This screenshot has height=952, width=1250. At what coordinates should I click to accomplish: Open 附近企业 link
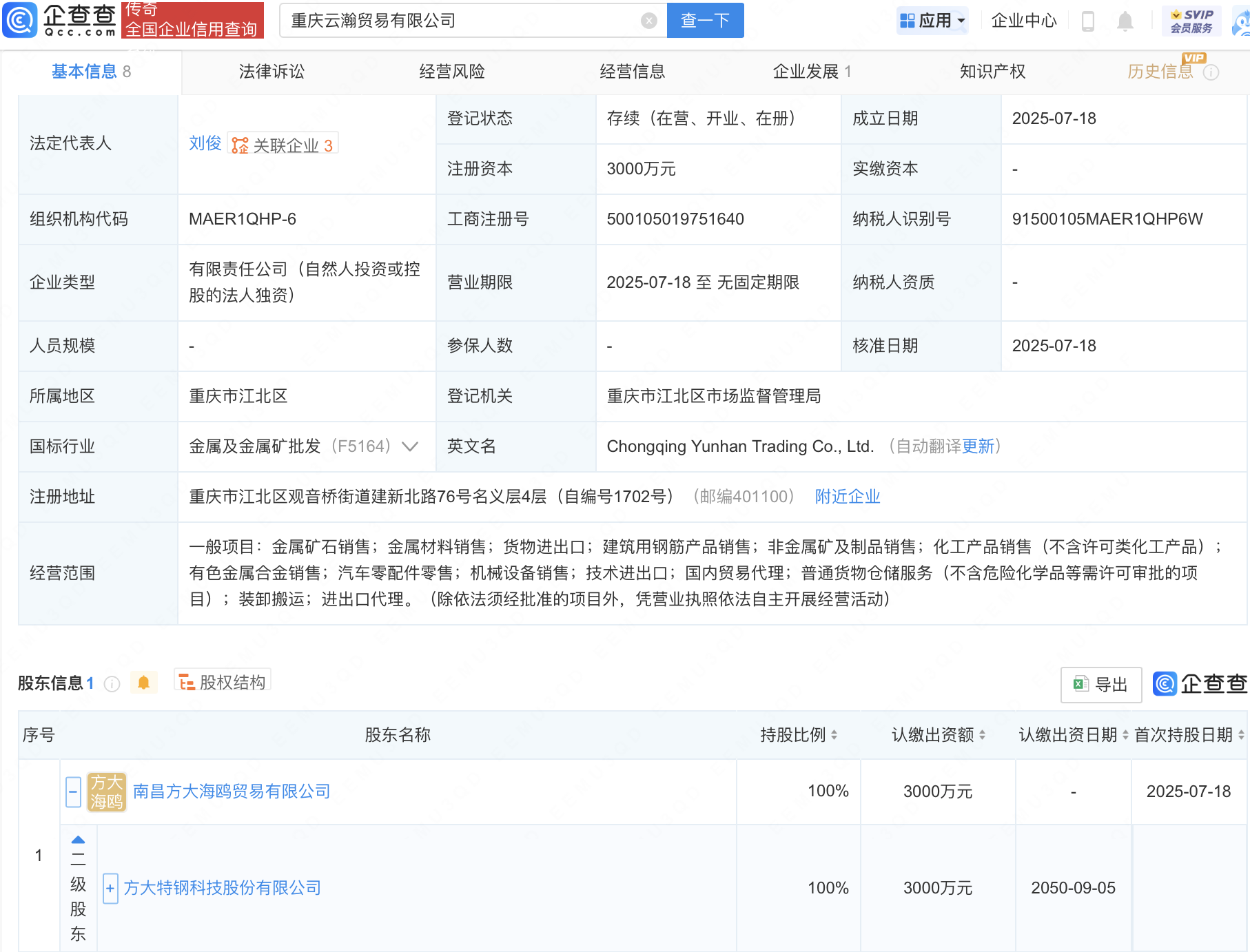tap(848, 497)
